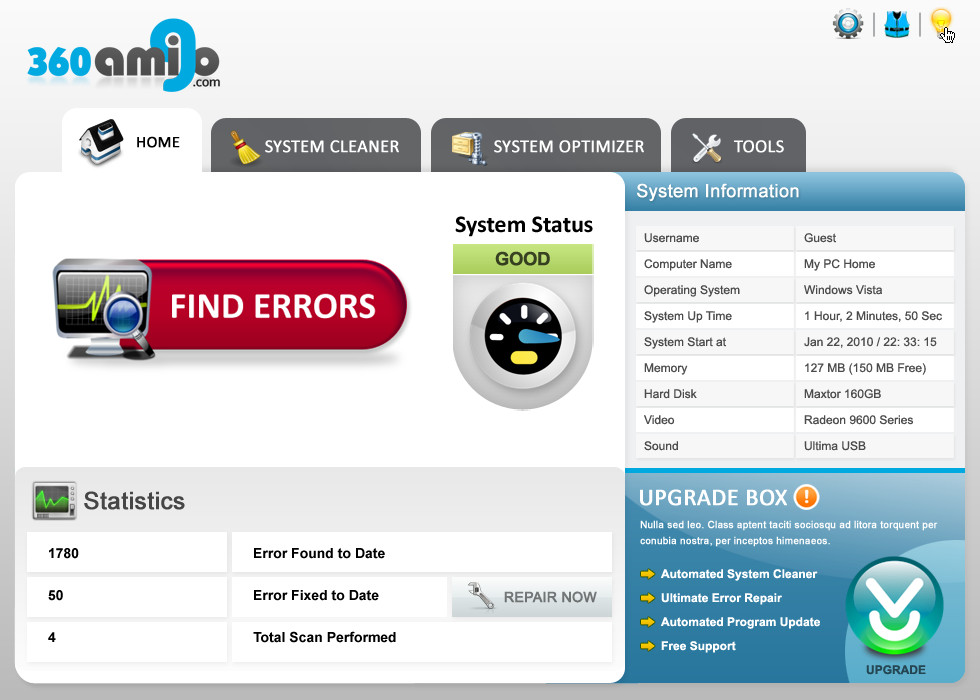Click the blue life vest help icon
This screenshot has width=980, height=700.
coord(896,24)
